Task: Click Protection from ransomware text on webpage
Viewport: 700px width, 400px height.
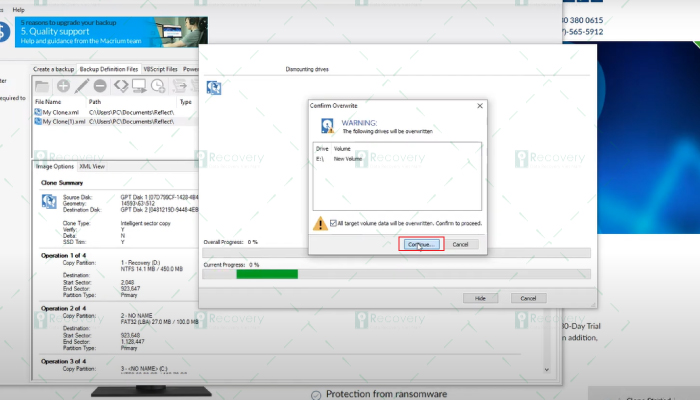Action: (387, 394)
